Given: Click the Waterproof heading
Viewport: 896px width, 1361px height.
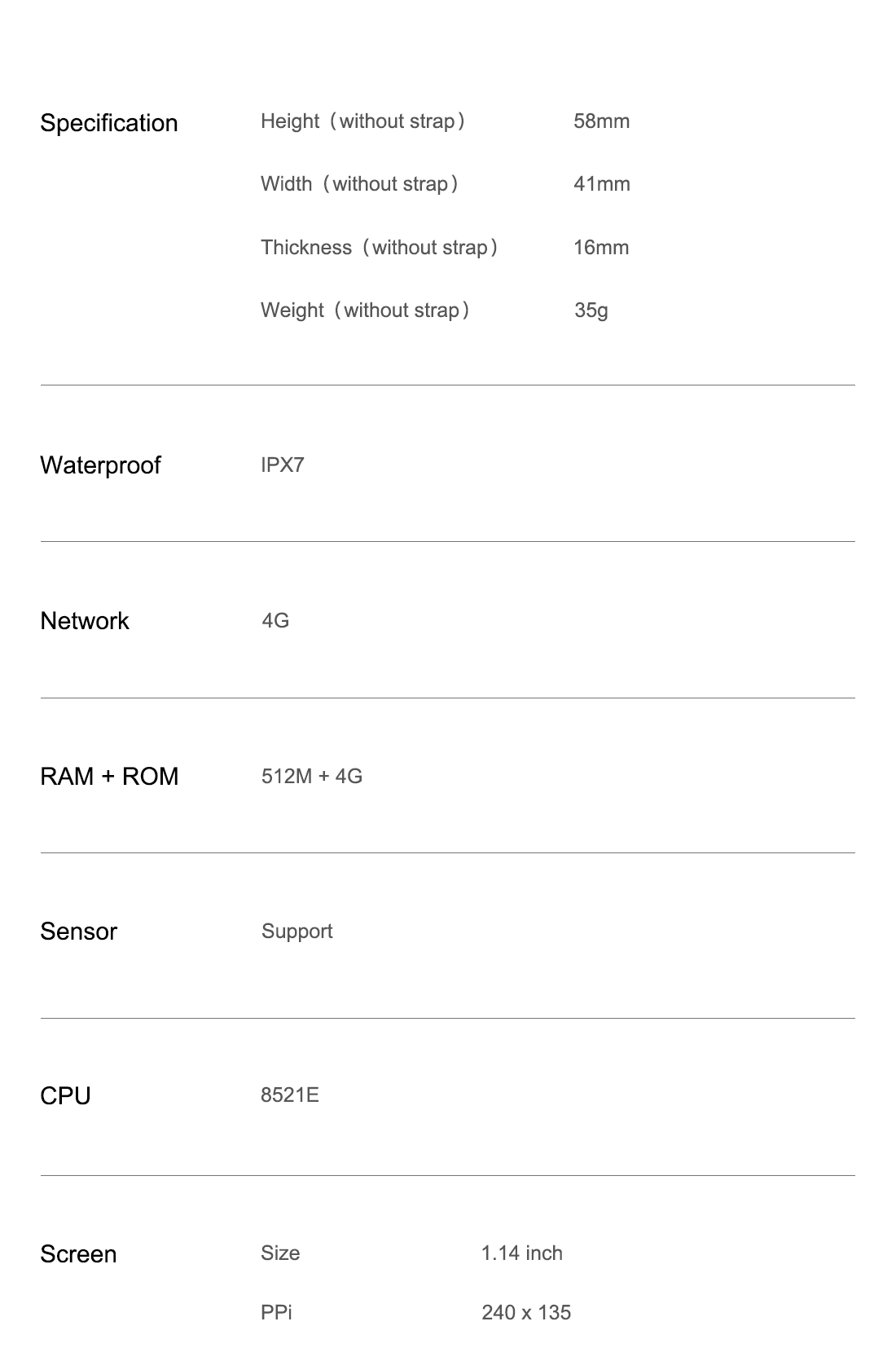Looking at the screenshot, I should pos(100,465).
